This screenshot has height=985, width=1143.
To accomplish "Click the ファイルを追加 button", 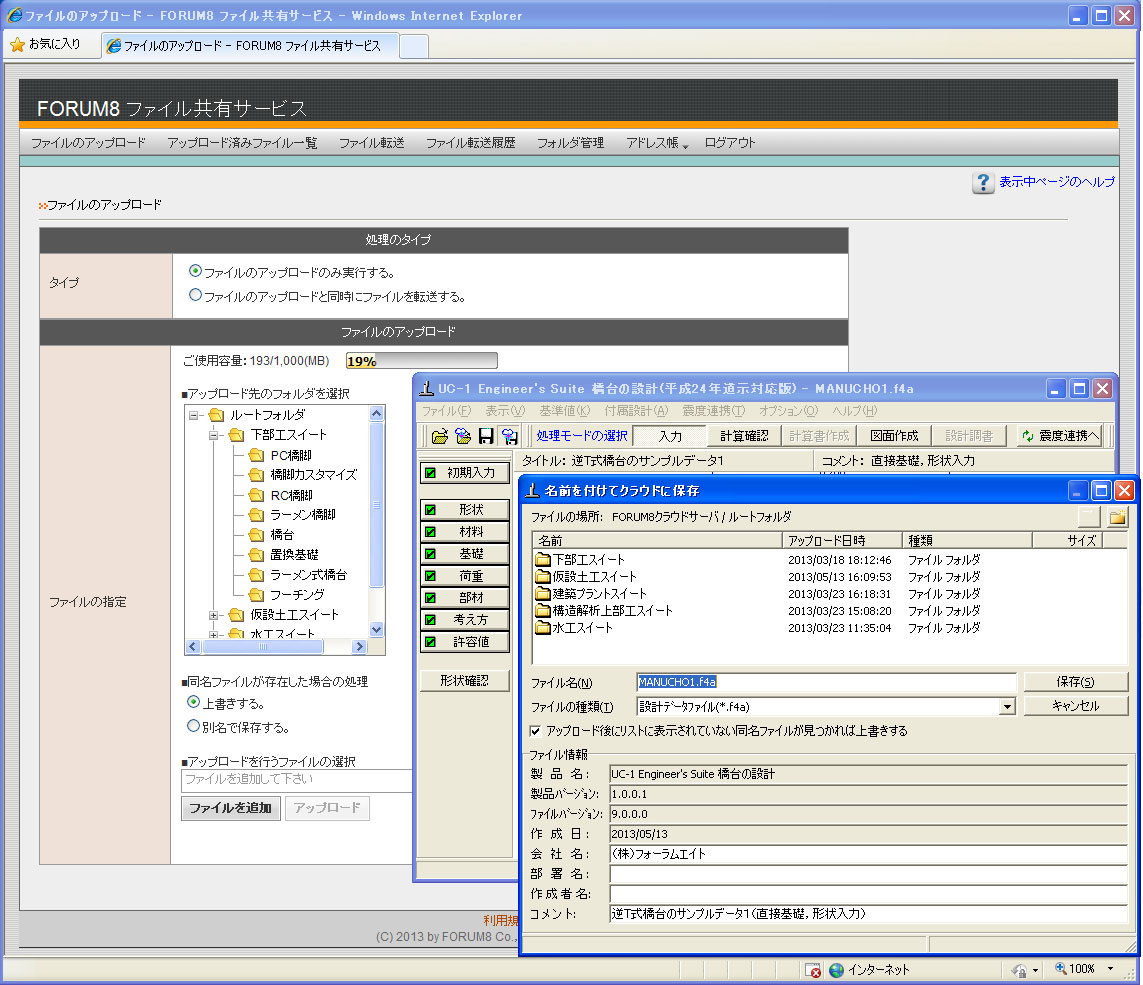I will (x=230, y=808).
